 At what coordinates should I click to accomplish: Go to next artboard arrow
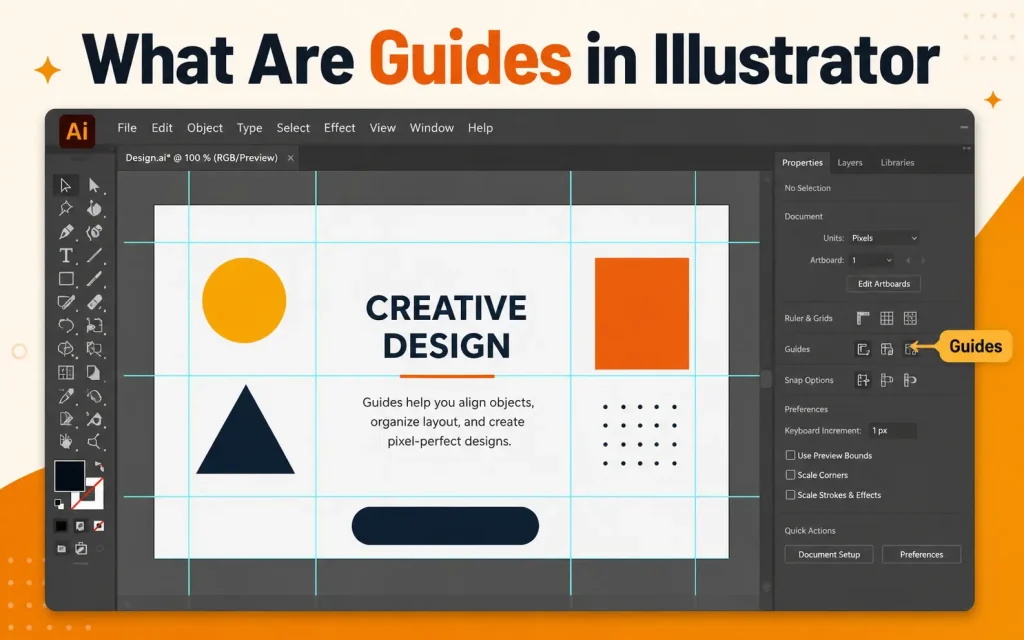[923, 260]
